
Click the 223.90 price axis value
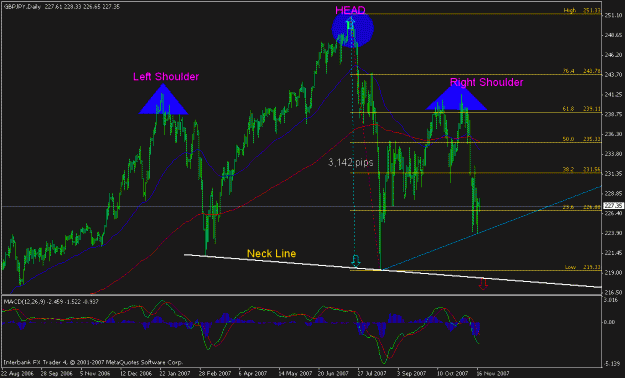[x=613, y=233]
